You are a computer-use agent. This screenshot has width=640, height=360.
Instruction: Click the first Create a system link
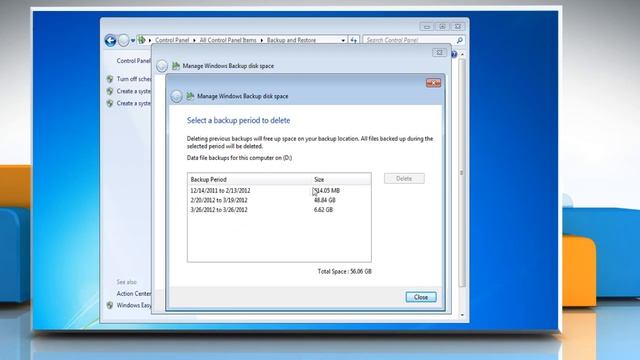(134, 91)
